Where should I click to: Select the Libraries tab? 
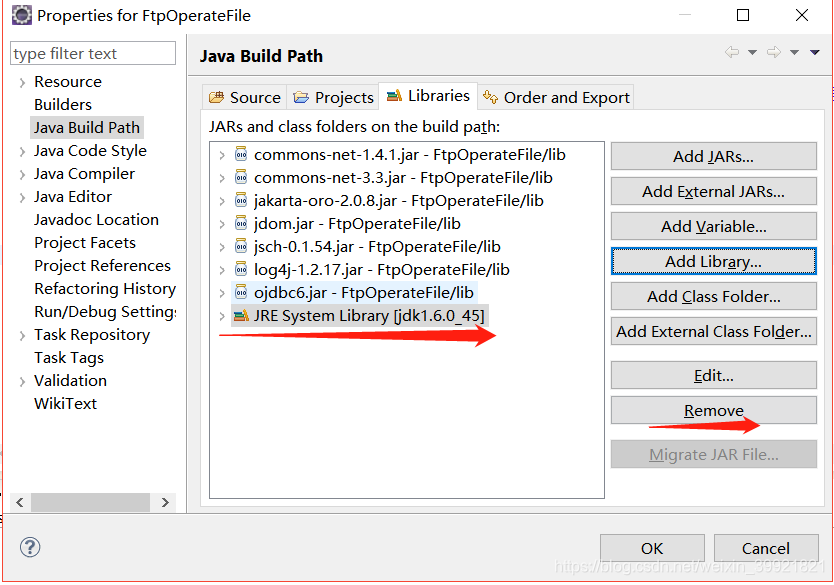pos(428,96)
